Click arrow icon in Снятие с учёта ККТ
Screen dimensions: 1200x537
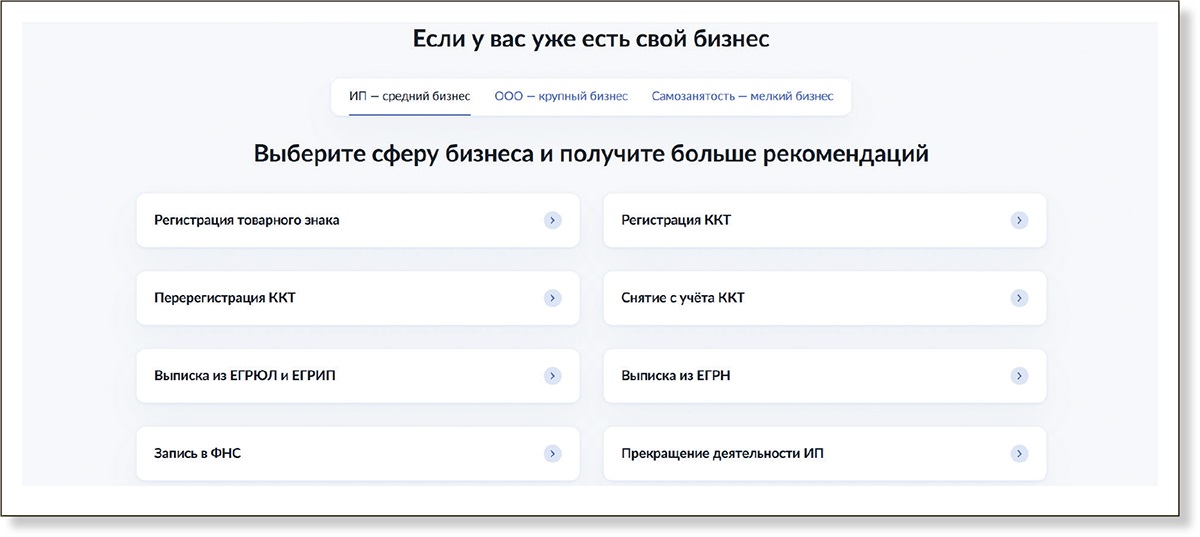(x=1019, y=298)
